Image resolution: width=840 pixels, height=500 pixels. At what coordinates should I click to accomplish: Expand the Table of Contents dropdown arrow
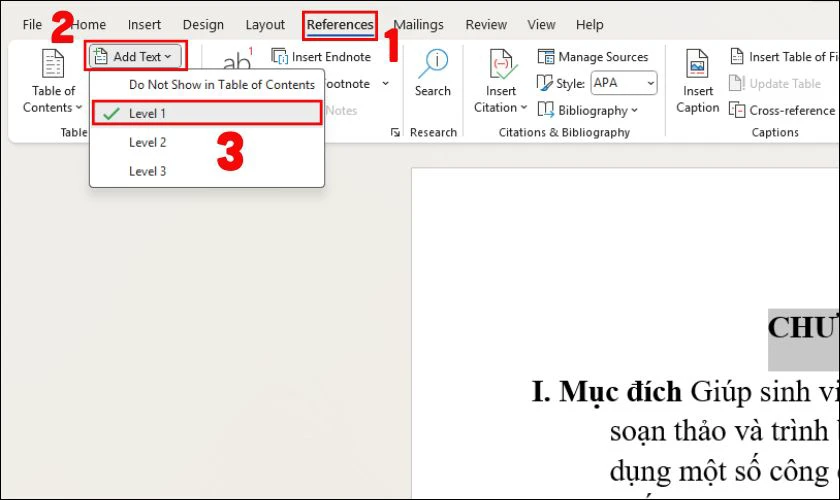[79, 107]
